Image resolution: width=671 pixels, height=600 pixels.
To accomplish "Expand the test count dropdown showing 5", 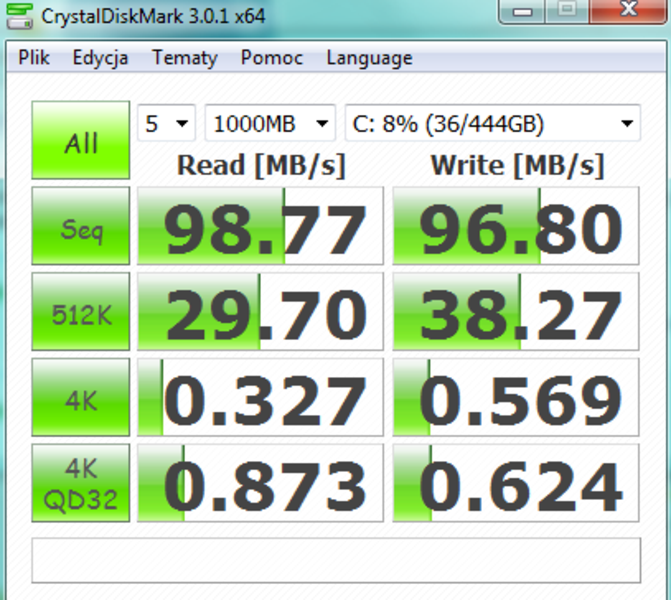I will coord(166,123).
